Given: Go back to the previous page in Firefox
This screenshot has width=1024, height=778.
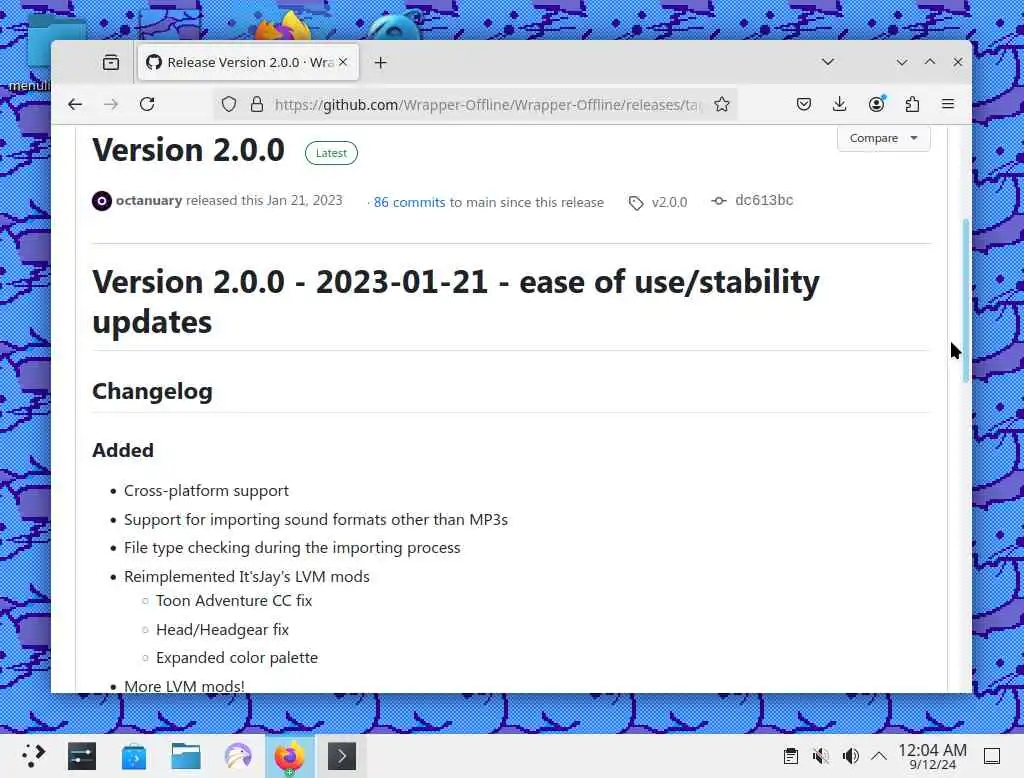Looking at the screenshot, I should click(x=75, y=104).
